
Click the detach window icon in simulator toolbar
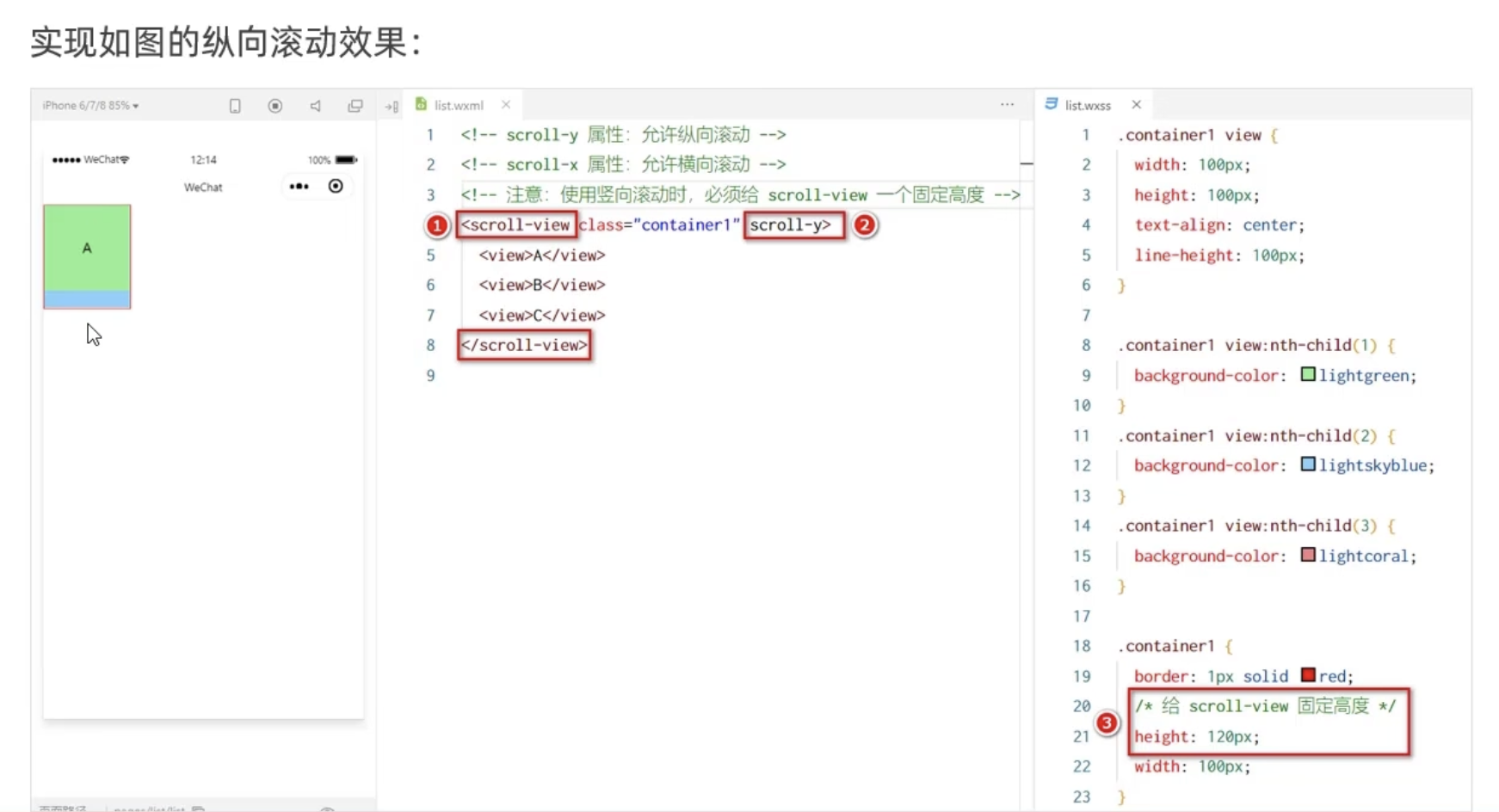(355, 106)
